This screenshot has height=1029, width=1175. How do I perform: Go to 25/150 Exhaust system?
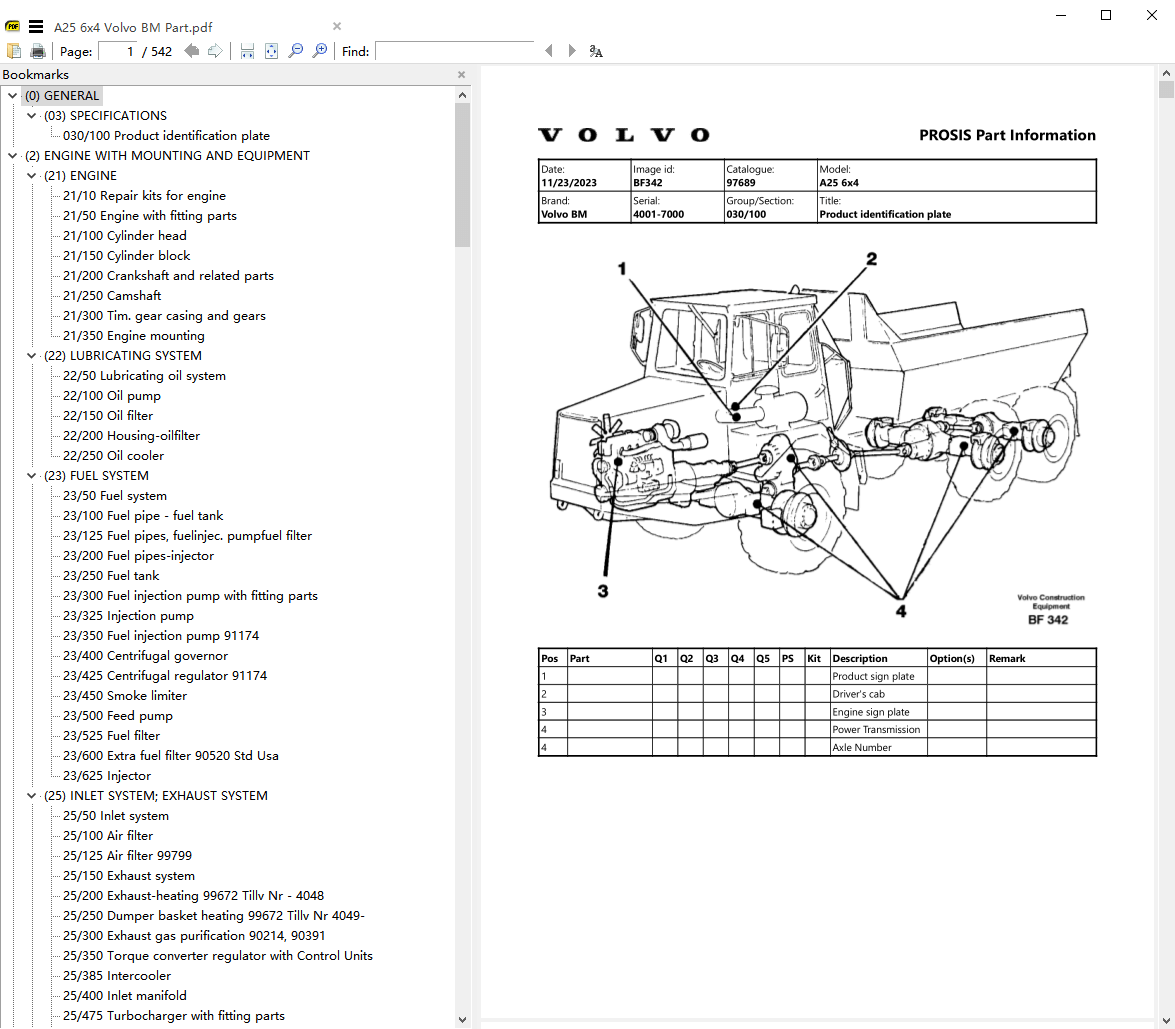pos(129,875)
